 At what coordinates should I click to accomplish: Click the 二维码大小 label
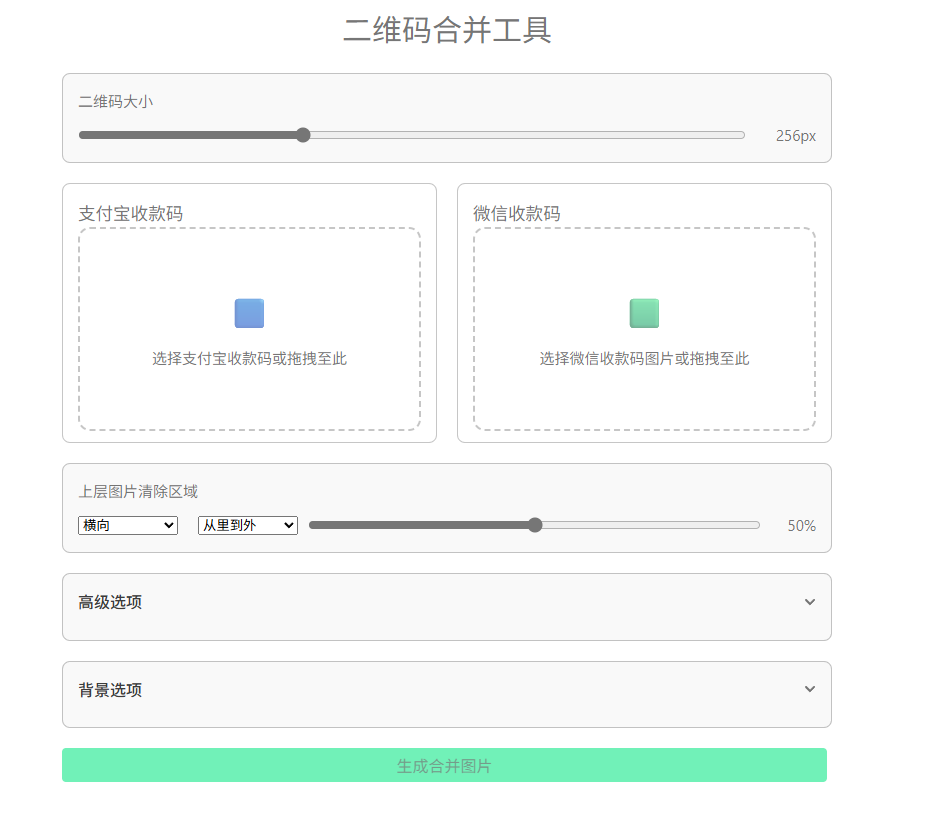point(115,101)
